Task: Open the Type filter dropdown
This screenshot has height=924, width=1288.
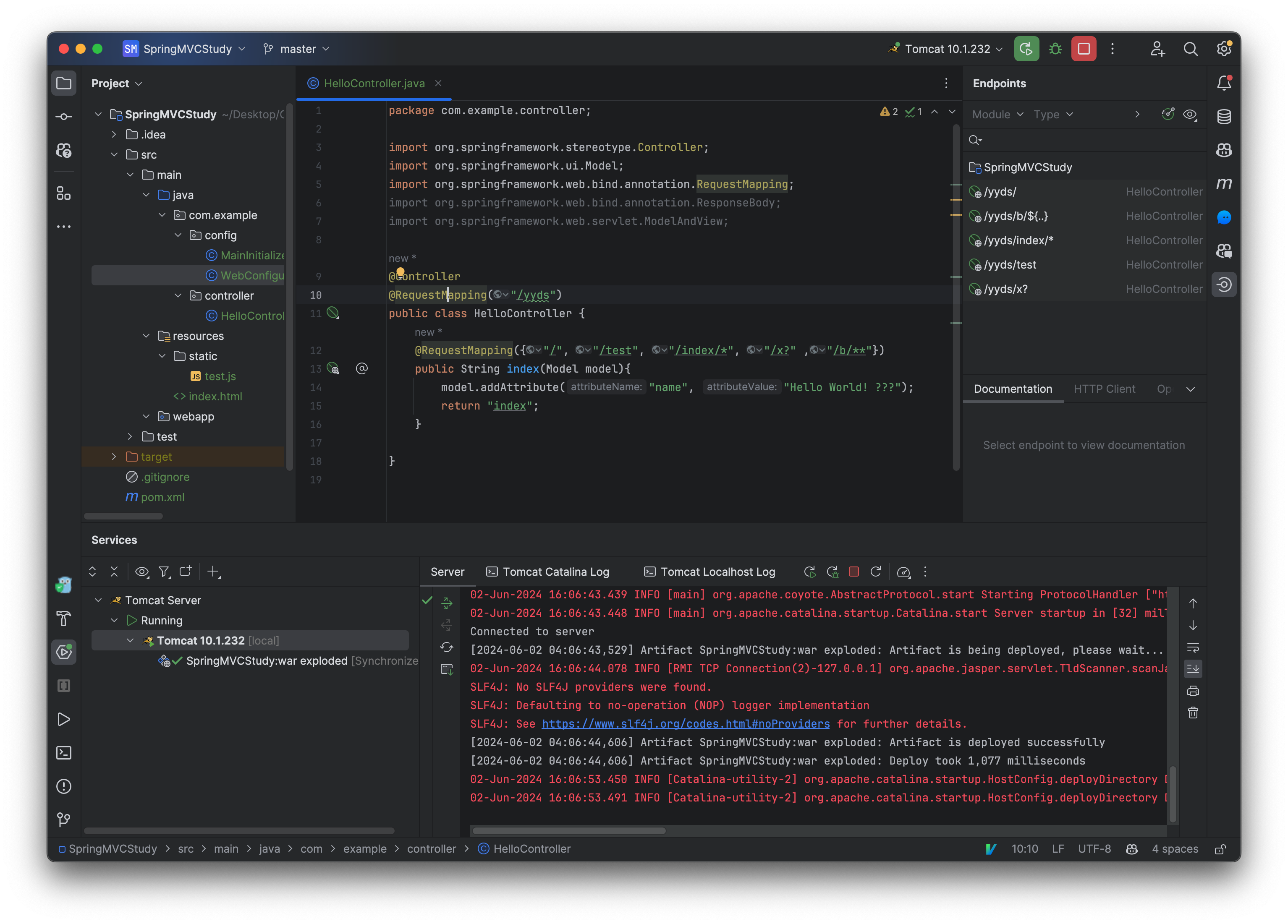Action: [x=1053, y=114]
